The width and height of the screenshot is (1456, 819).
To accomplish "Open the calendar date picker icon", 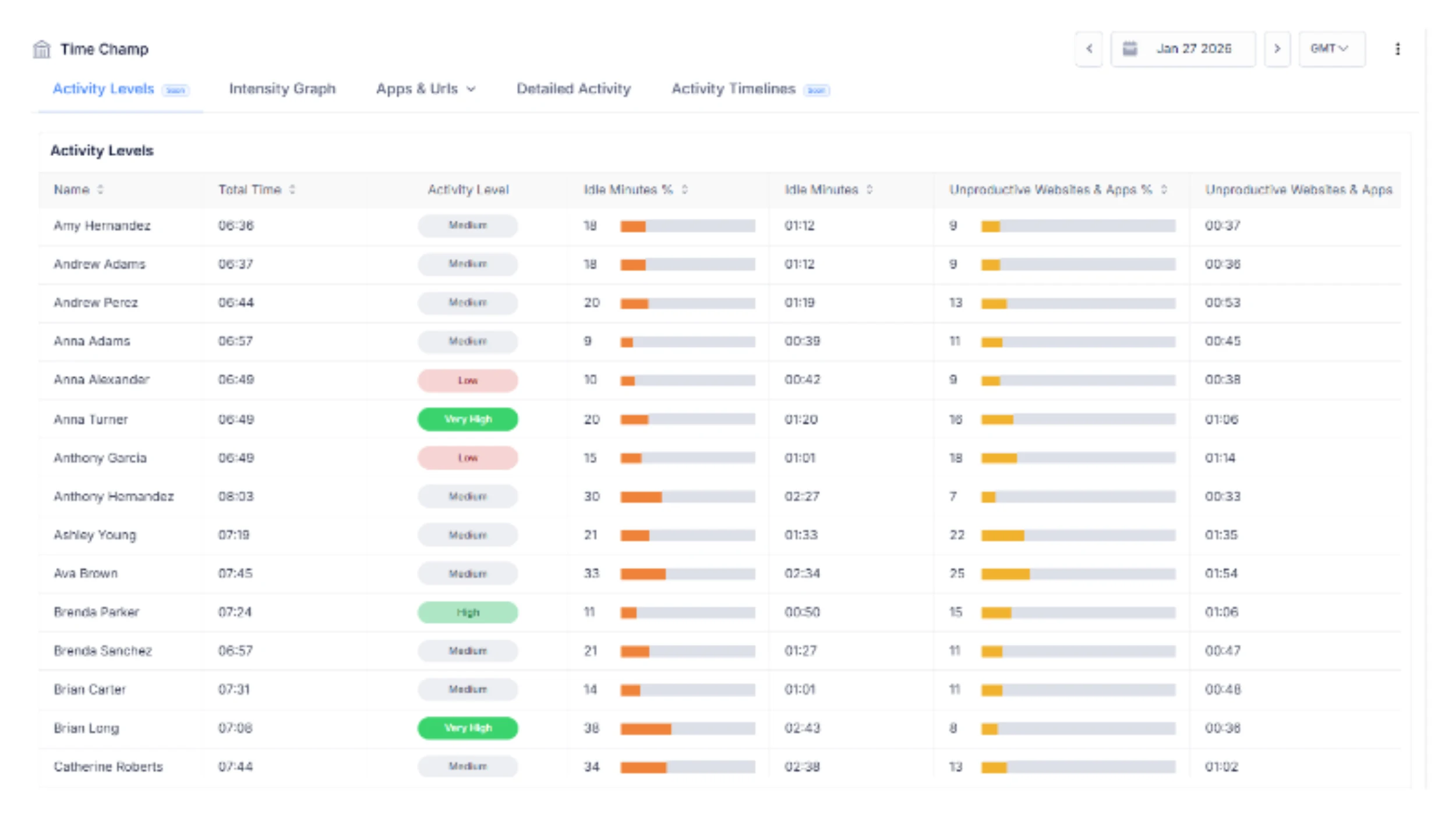I will [1130, 49].
